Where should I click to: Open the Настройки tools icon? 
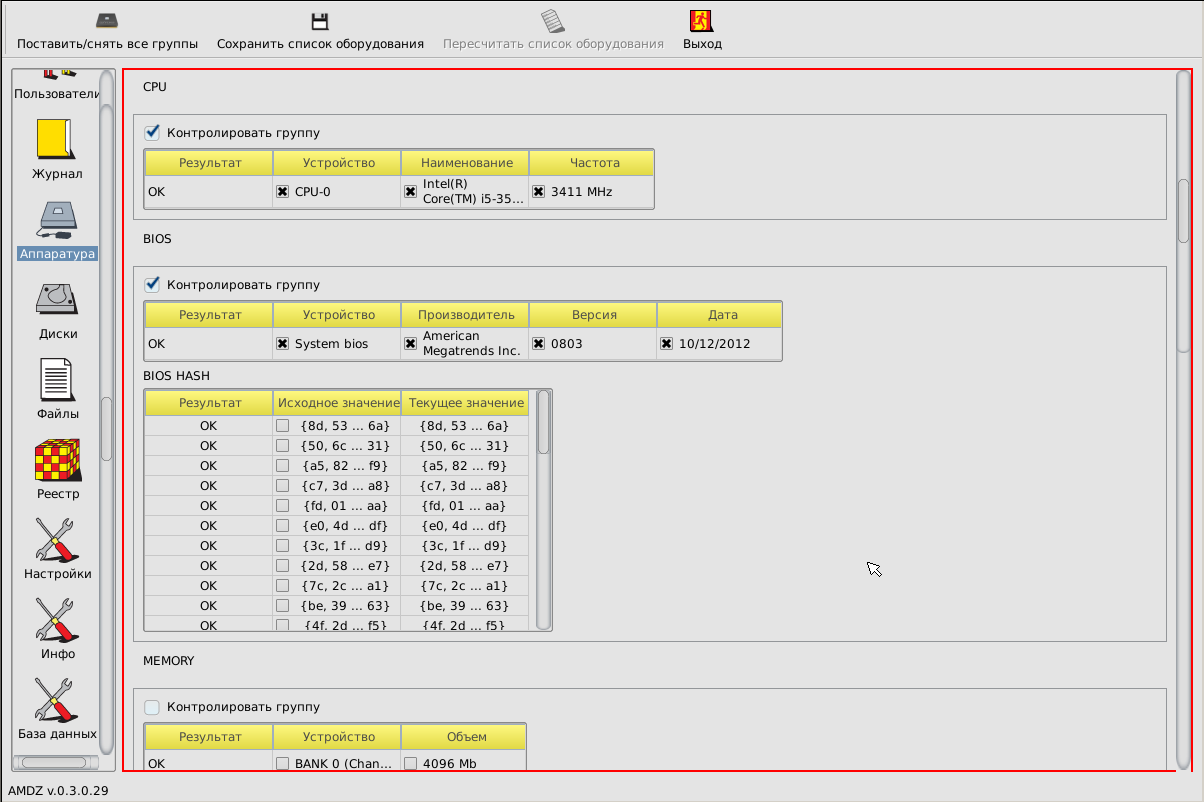tap(57, 540)
